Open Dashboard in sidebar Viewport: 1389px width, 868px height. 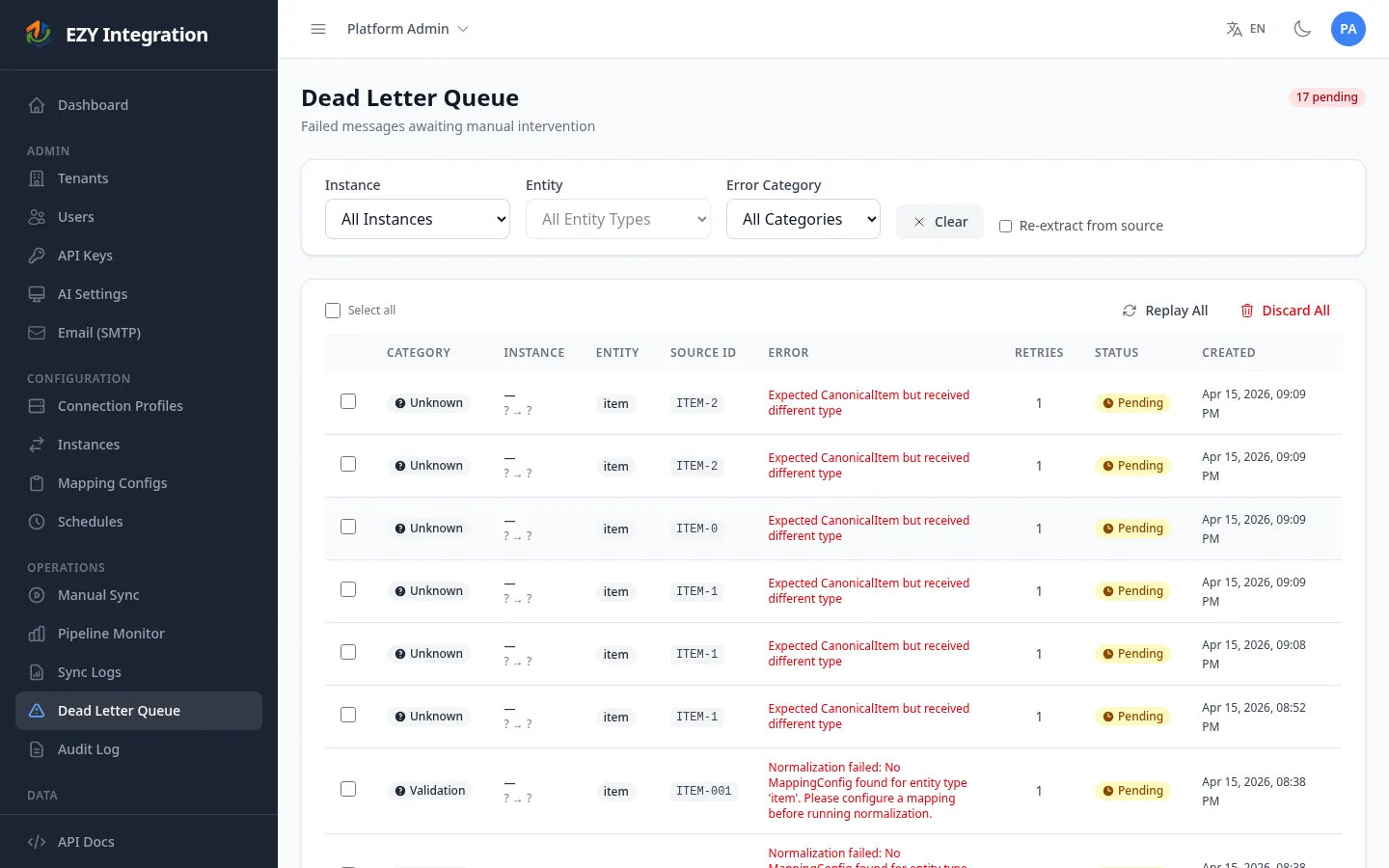coord(139,105)
